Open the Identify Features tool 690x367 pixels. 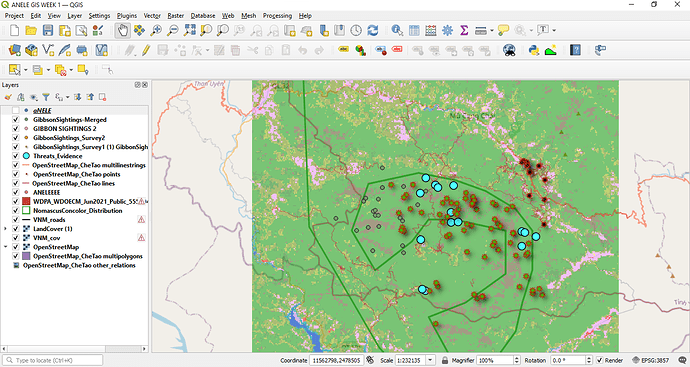pos(397,30)
